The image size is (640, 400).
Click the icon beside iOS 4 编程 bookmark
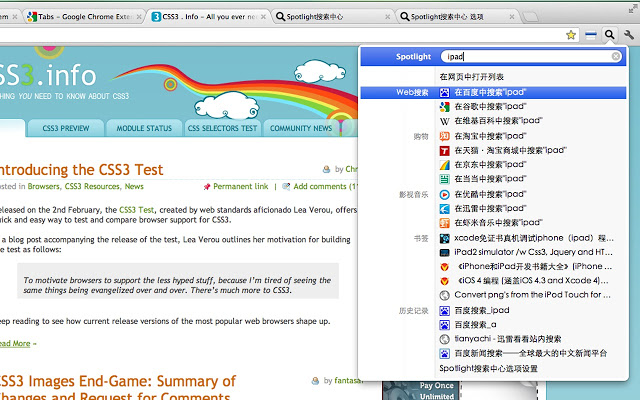(x=444, y=281)
